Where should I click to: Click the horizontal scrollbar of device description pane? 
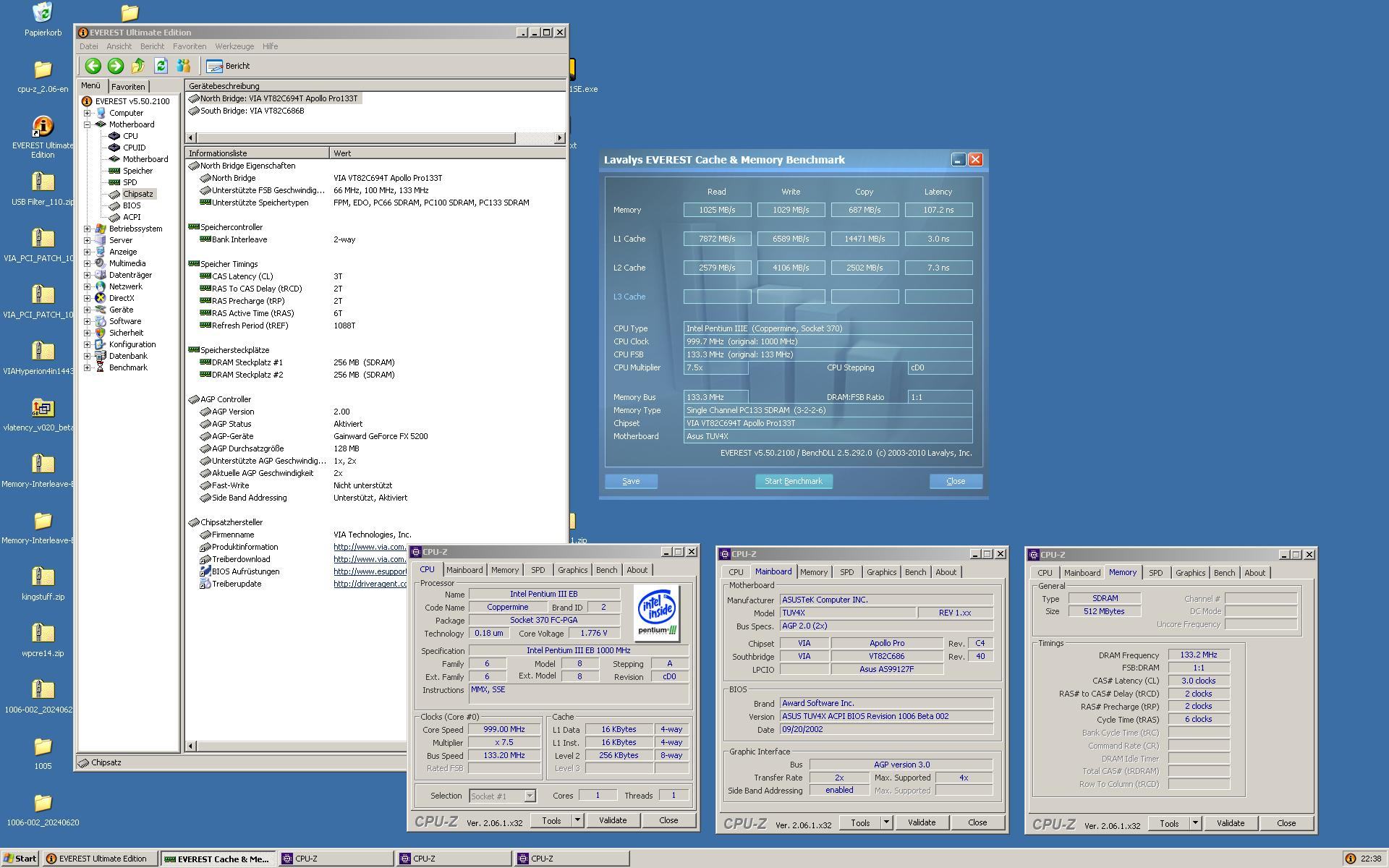point(355,137)
